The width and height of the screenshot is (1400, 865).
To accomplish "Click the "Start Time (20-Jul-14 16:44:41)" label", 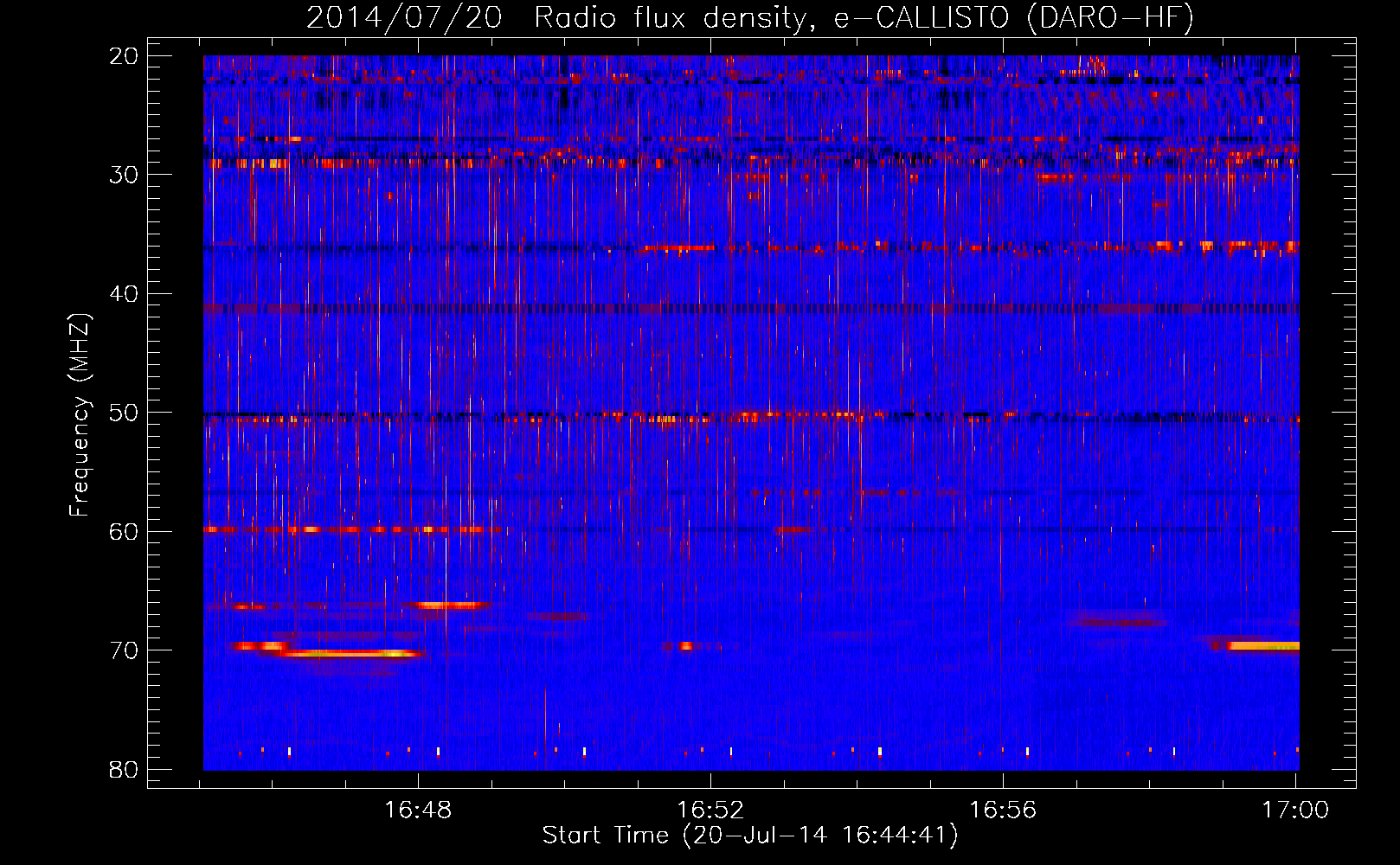I will point(750,836).
